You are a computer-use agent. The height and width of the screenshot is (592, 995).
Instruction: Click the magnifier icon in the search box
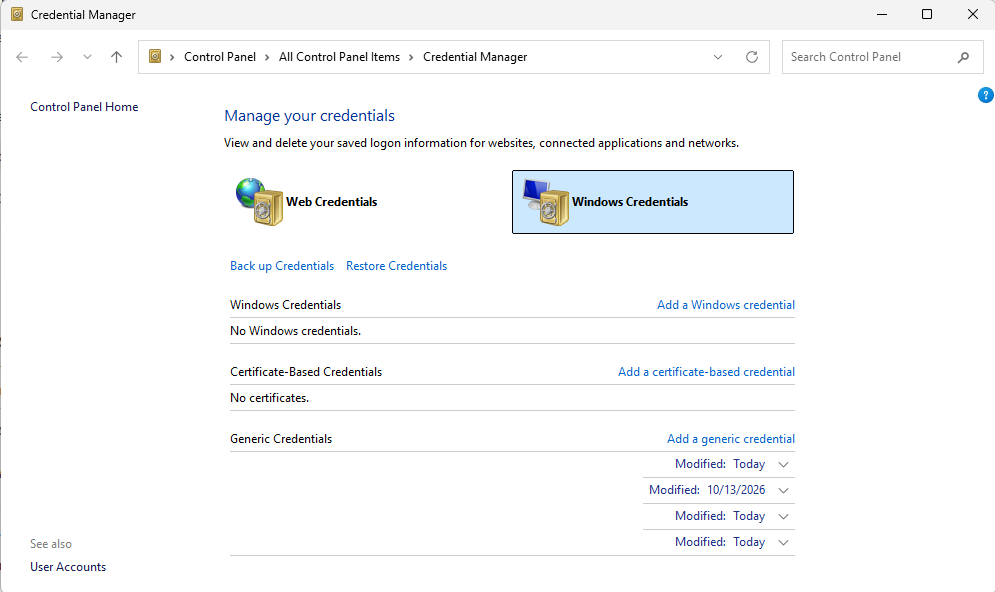963,57
